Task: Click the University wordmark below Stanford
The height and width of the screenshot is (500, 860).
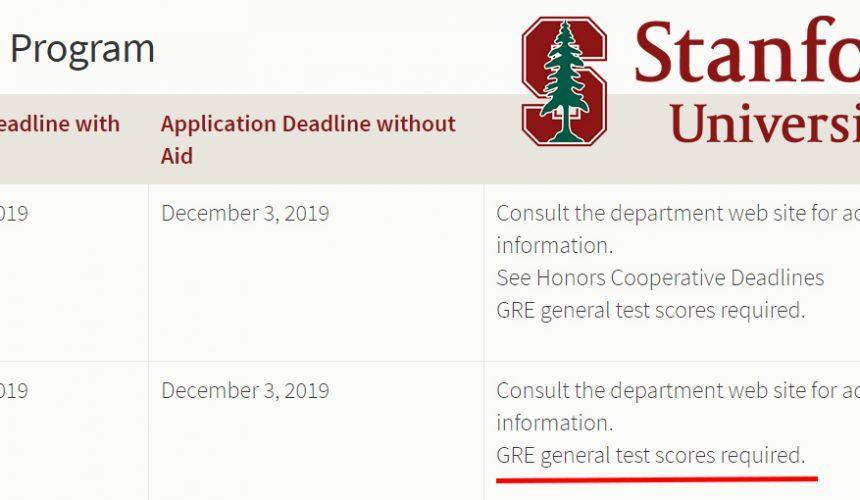Action: [x=765, y=123]
